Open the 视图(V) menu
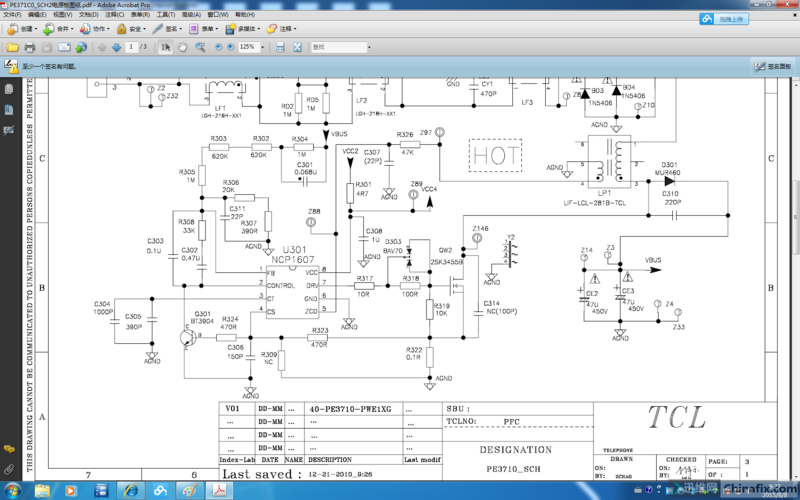The image size is (800, 500). (x=63, y=15)
